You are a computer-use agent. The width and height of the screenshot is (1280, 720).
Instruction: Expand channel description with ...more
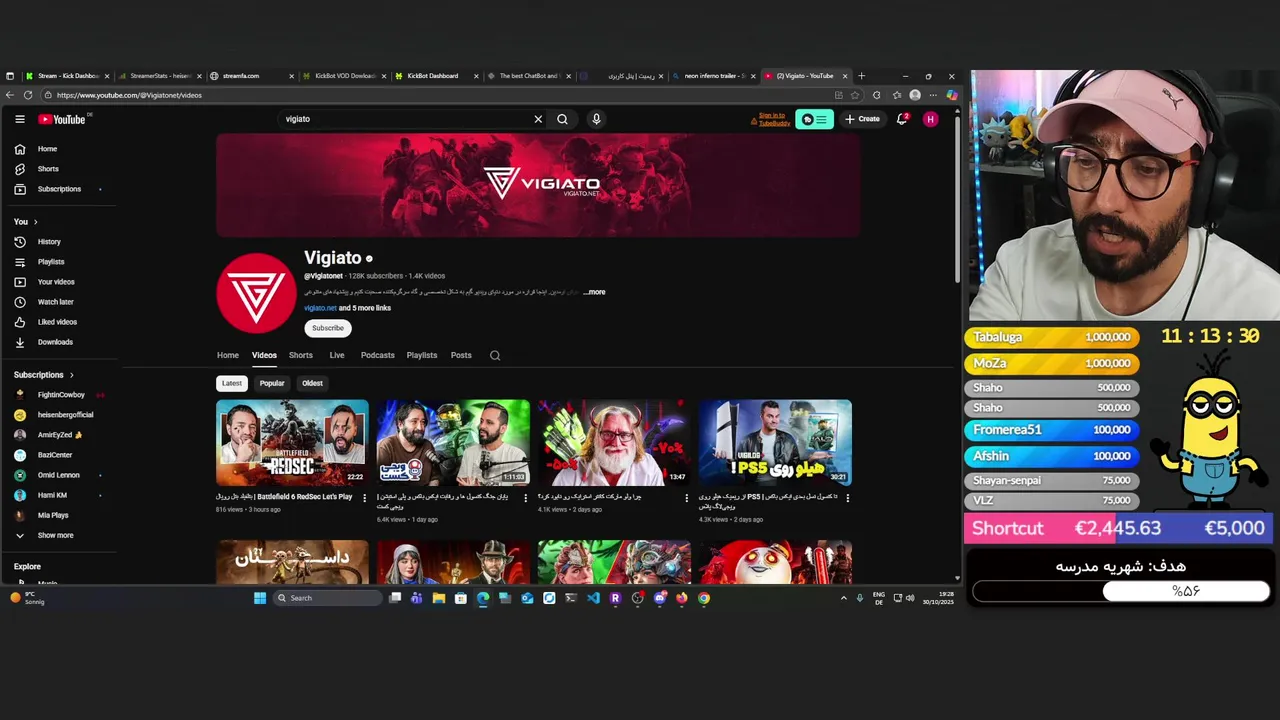tap(595, 292)
